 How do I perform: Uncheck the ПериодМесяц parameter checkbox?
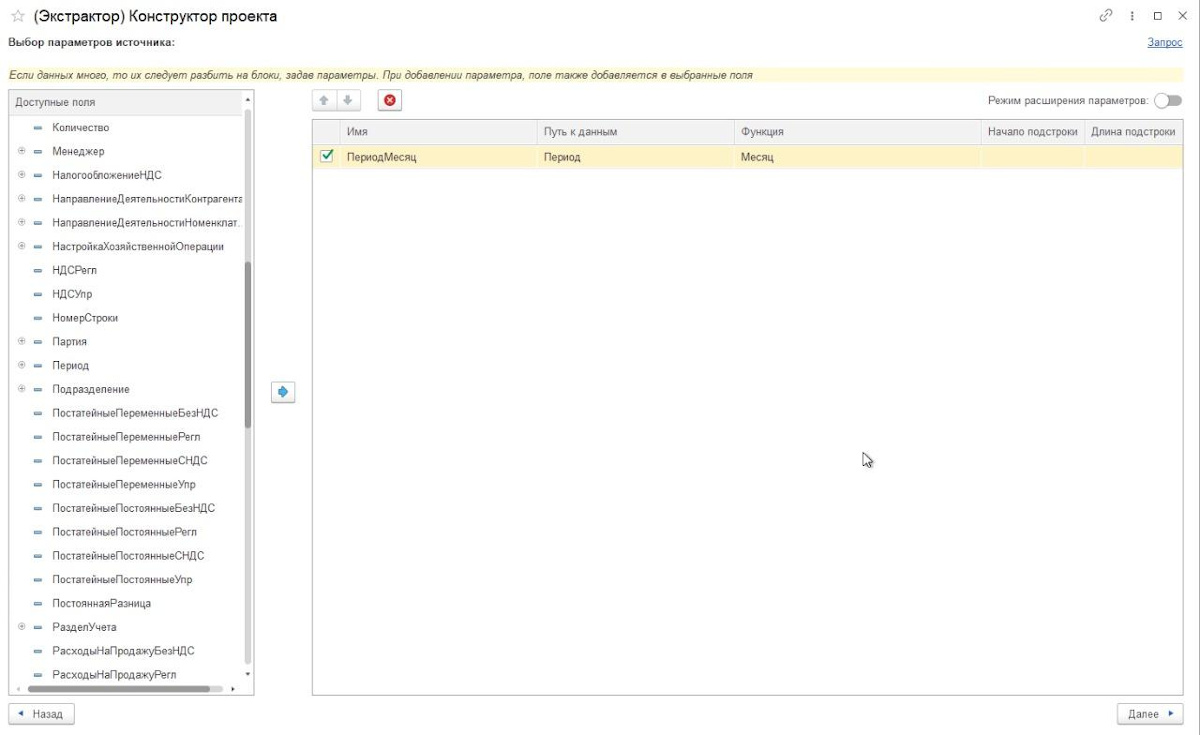(326, 156)
